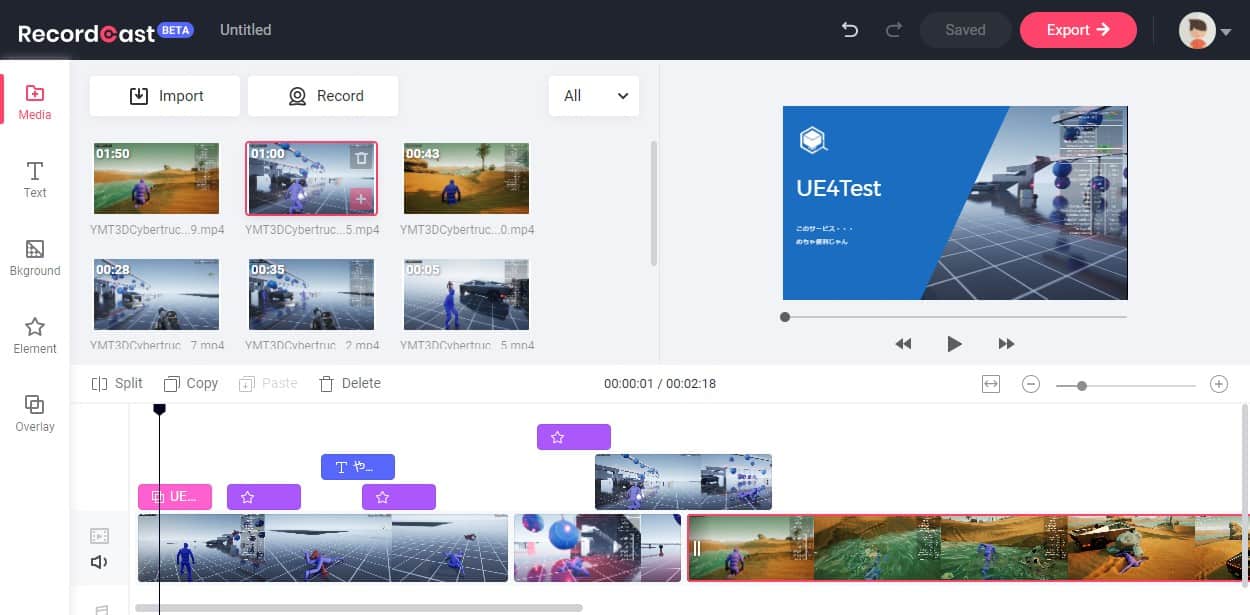This screenshot has width=1250, height=615.
Task: Add the 01:00 clip with plus icon
Action: click(361, 199)
